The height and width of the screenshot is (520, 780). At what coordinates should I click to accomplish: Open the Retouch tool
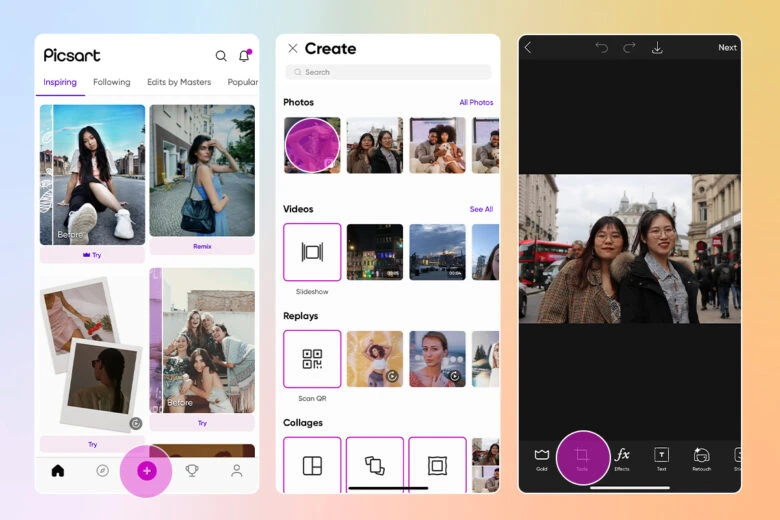point(701,456)
